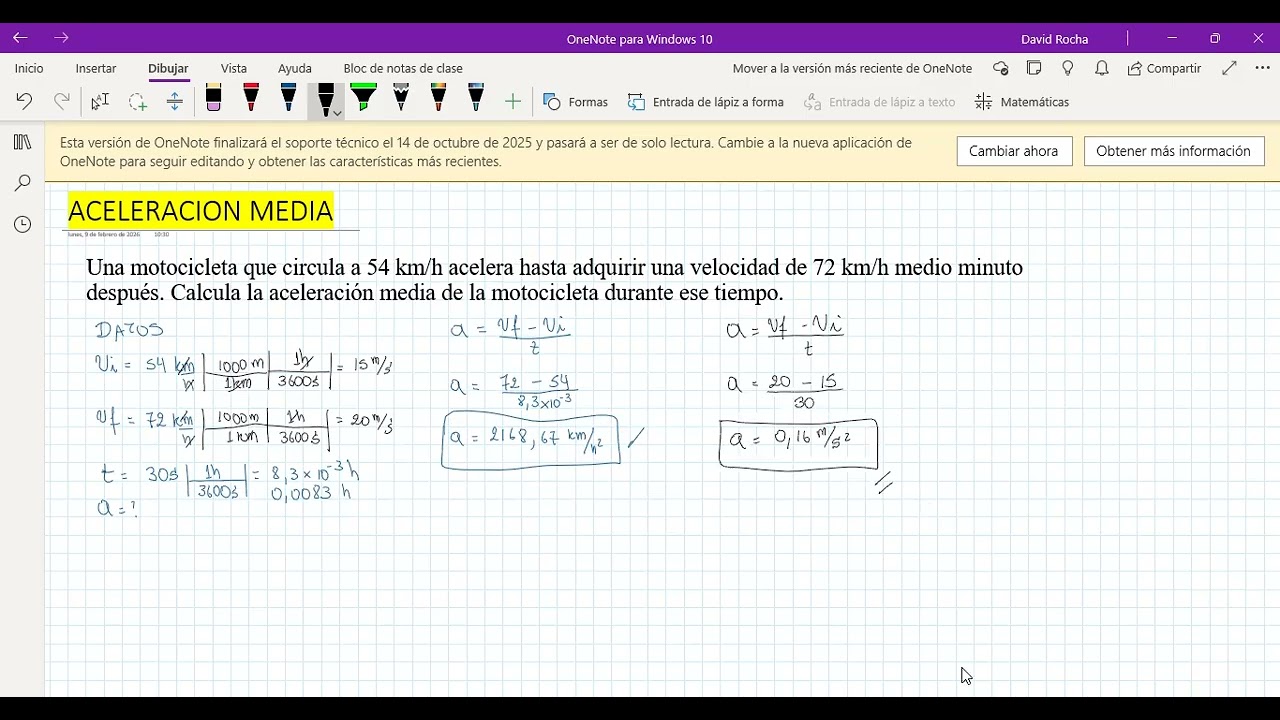The width and height of the screenshot is (1280, 720).
Task: Toggle Entrada de lápiz a forma
Action: coord(706,102)
